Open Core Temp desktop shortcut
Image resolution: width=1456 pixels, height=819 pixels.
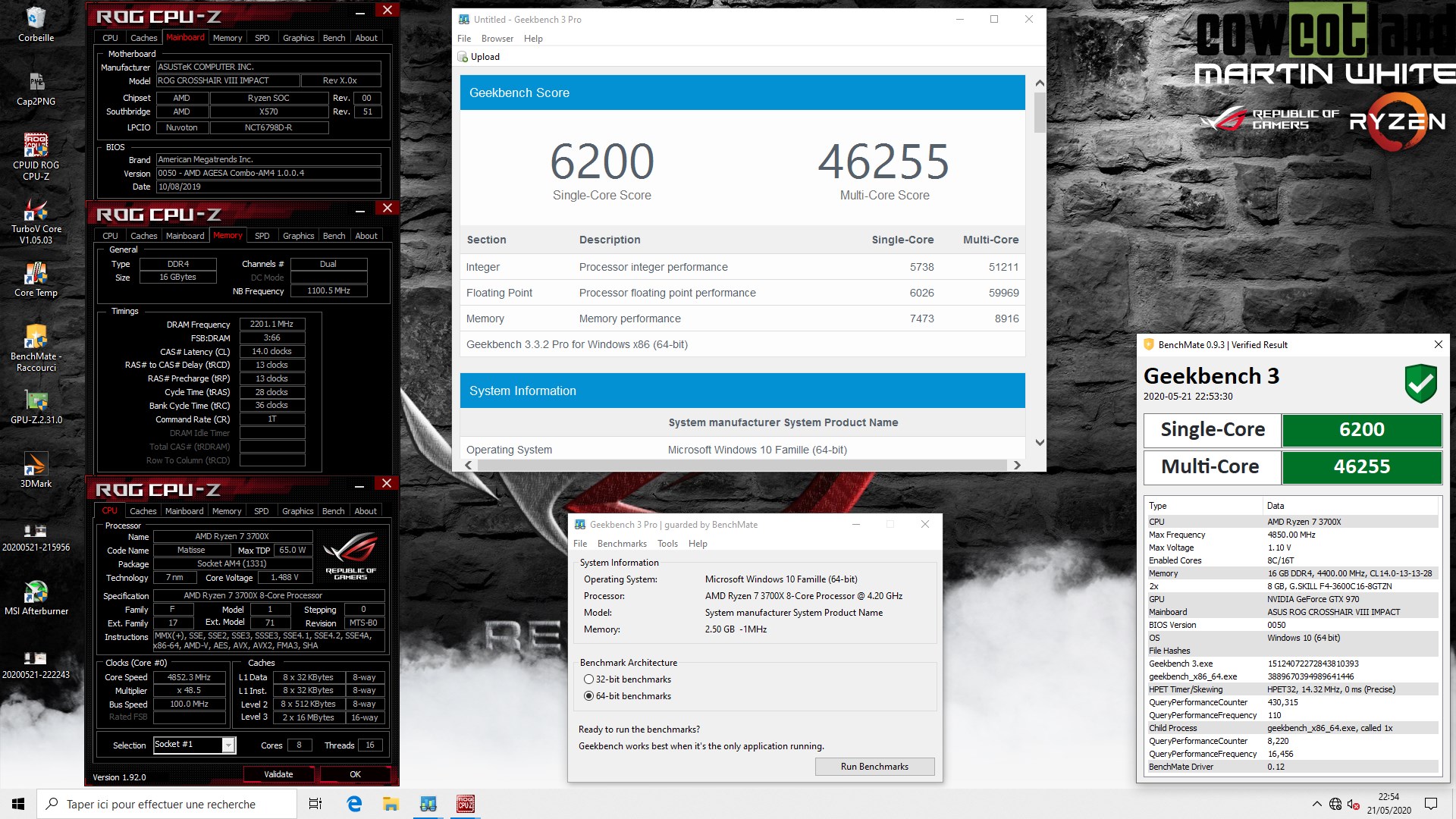(x=36, y=279)
